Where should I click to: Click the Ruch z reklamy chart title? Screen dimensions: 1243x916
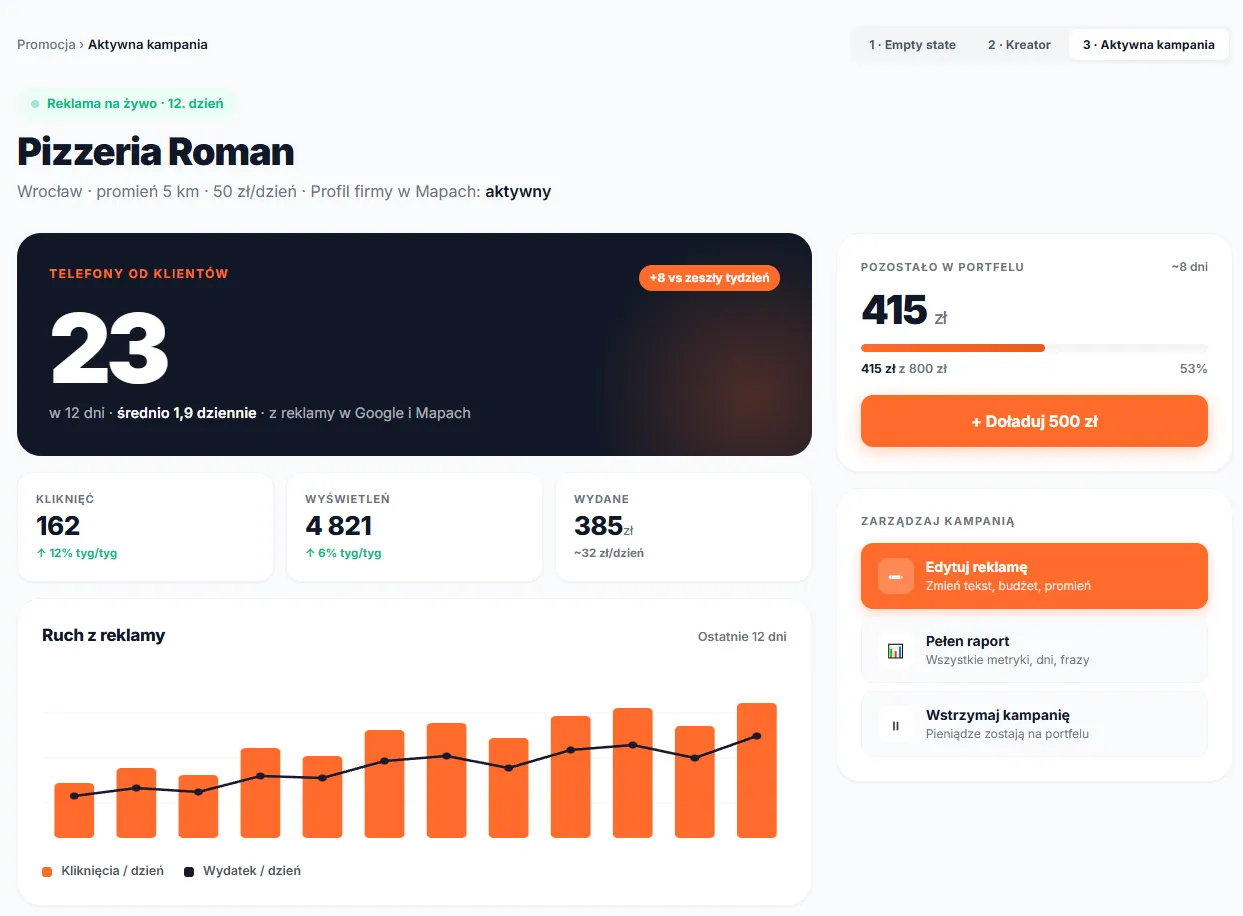coord(103,635)
